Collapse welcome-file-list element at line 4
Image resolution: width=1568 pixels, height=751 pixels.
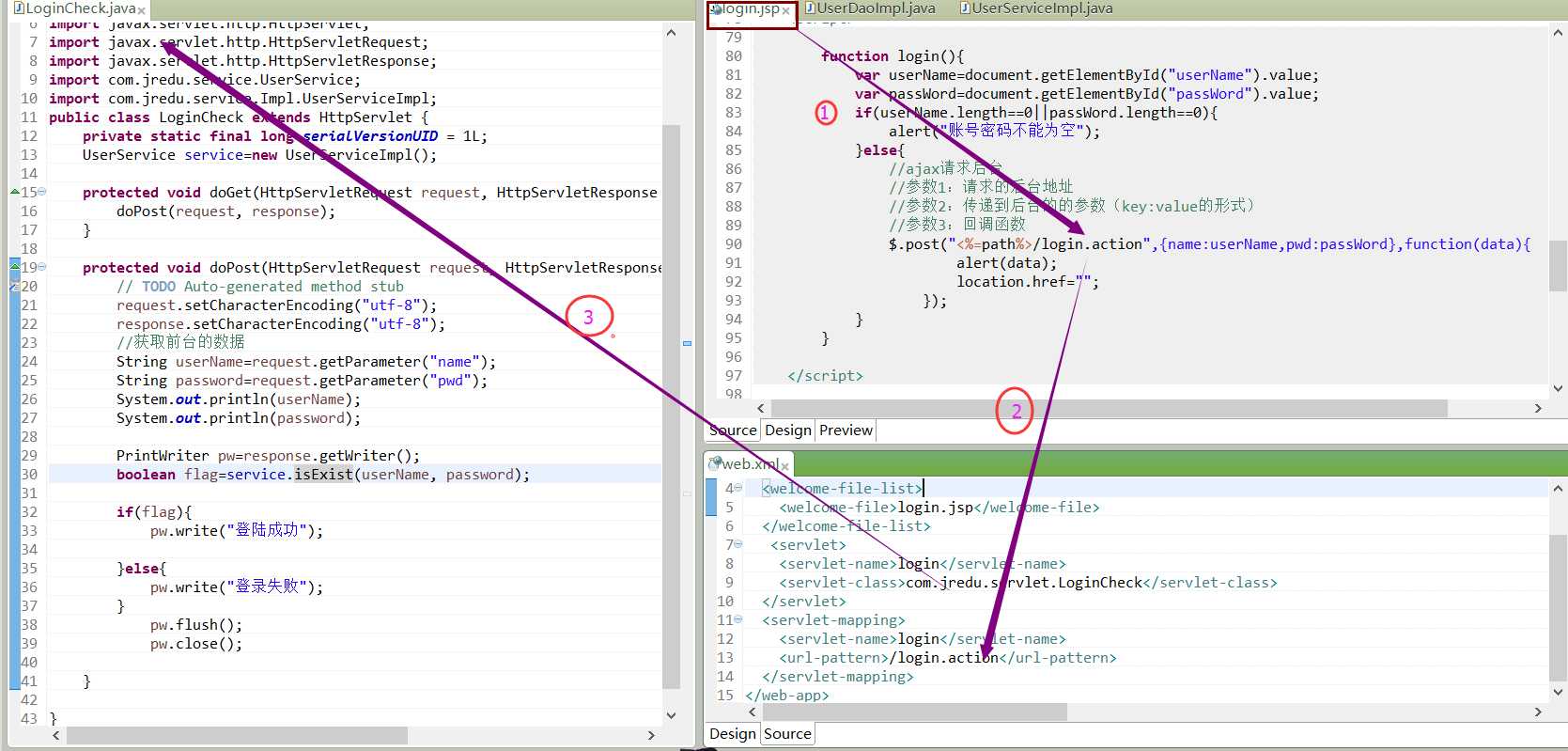click(738, 488)
